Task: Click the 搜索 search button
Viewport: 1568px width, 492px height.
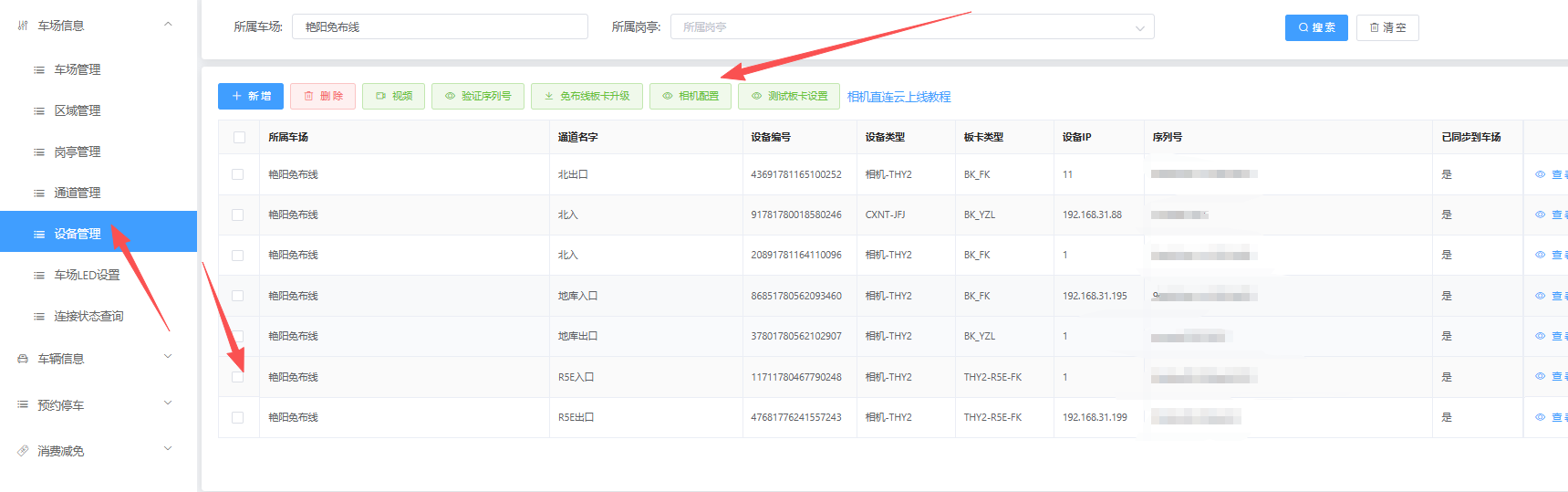Action: point(1316,27)
